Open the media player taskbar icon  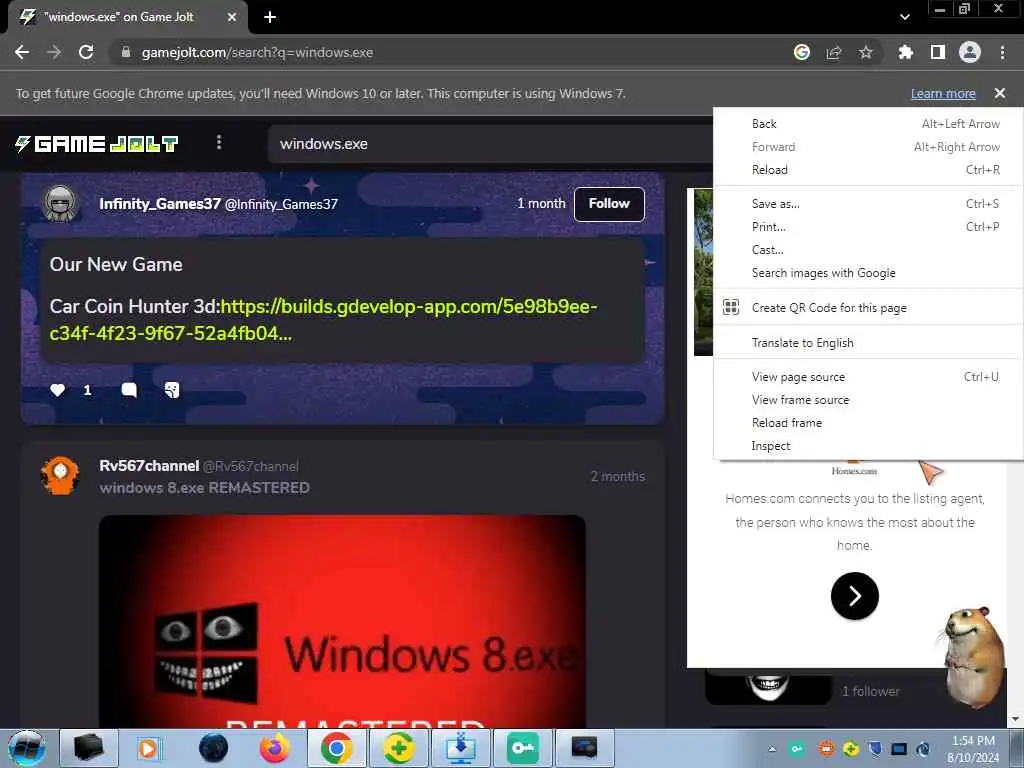coord(148,748)
